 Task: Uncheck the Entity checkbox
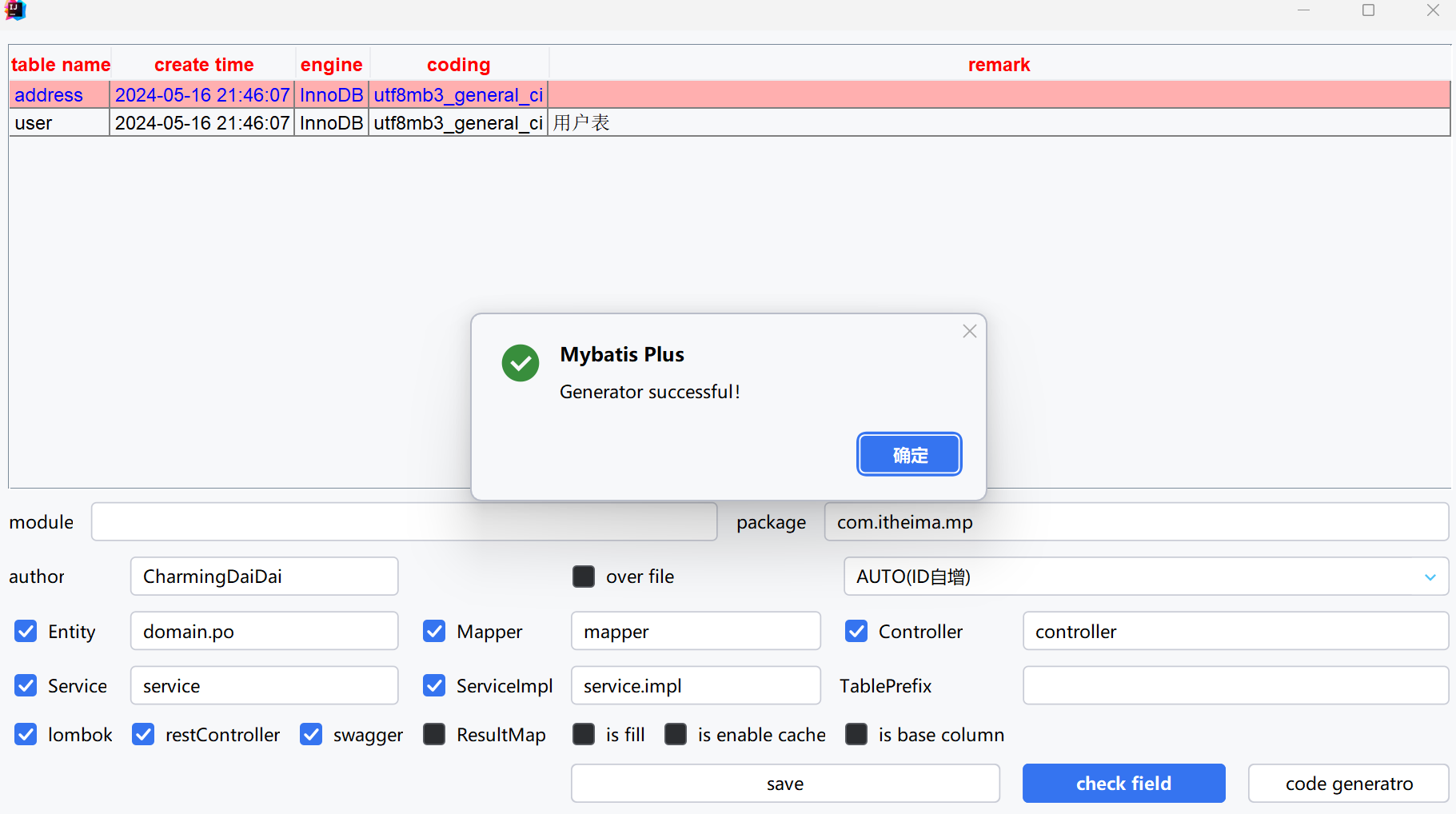pos(26,632)
